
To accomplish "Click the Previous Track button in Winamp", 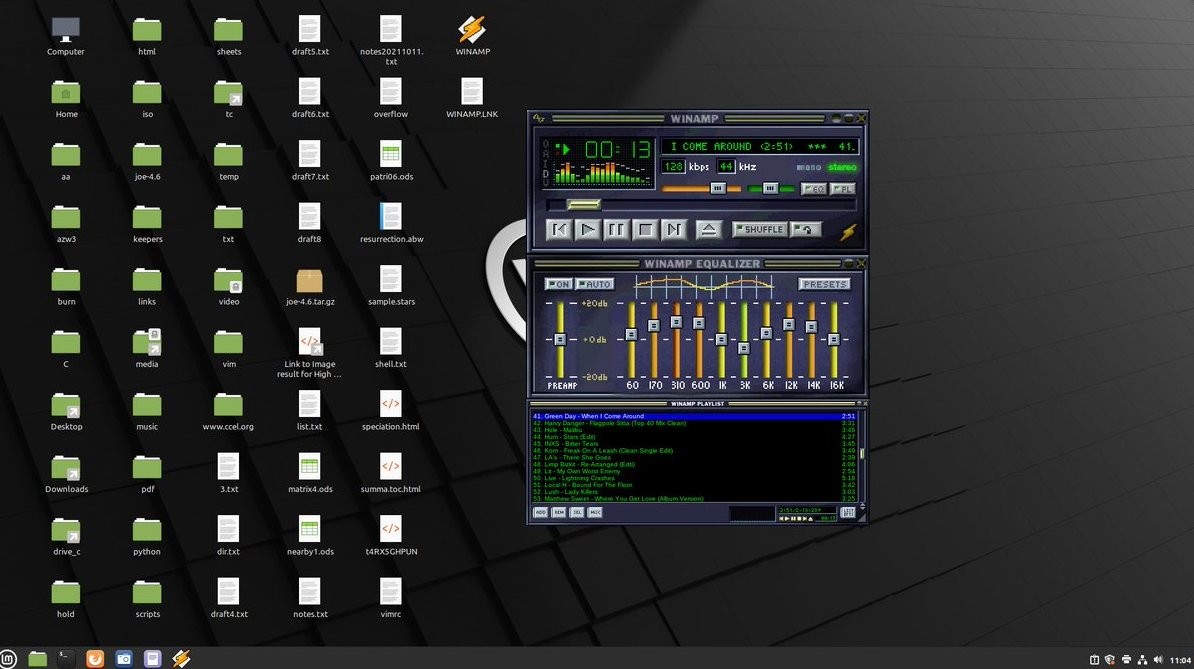I will click(x=559, y=230).
